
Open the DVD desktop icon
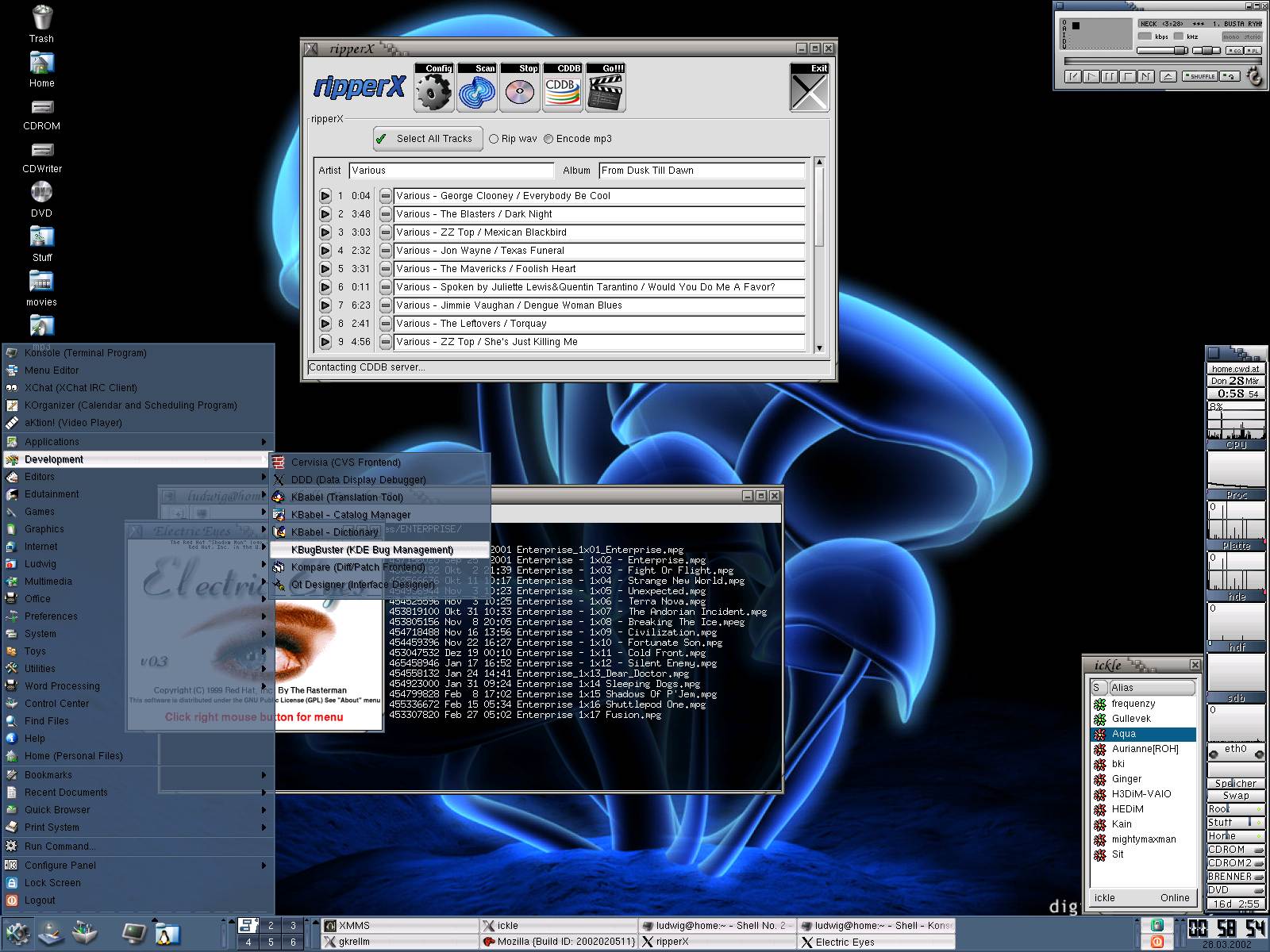(41, 198)
